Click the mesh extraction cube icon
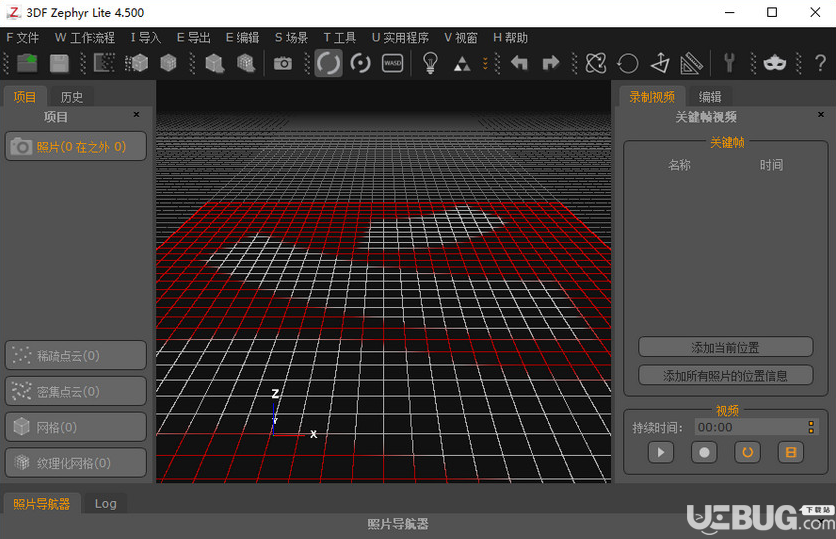Image resolution: width=836 pixels, height=539 pixels. pos(214,63)
